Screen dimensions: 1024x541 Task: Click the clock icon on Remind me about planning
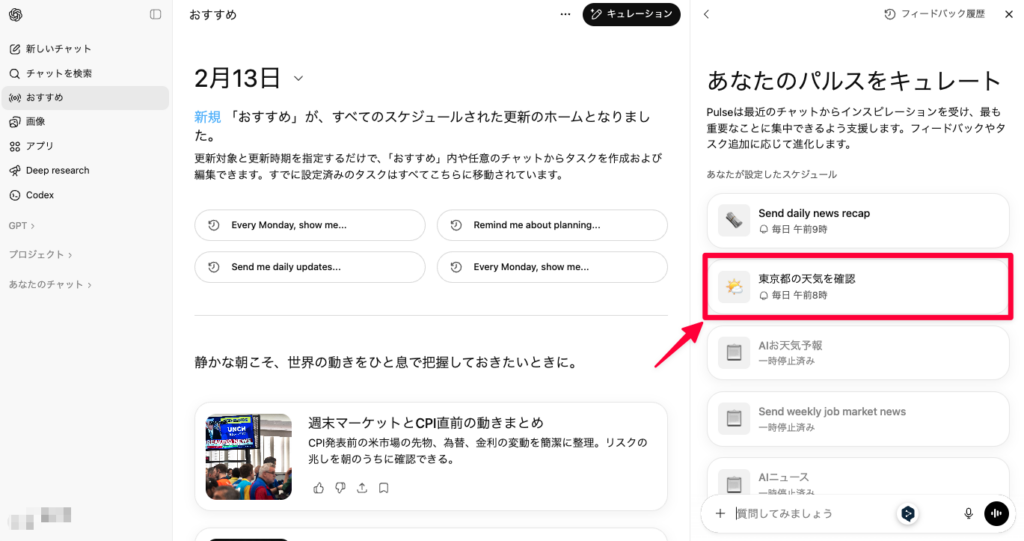(x=456, y=225)
